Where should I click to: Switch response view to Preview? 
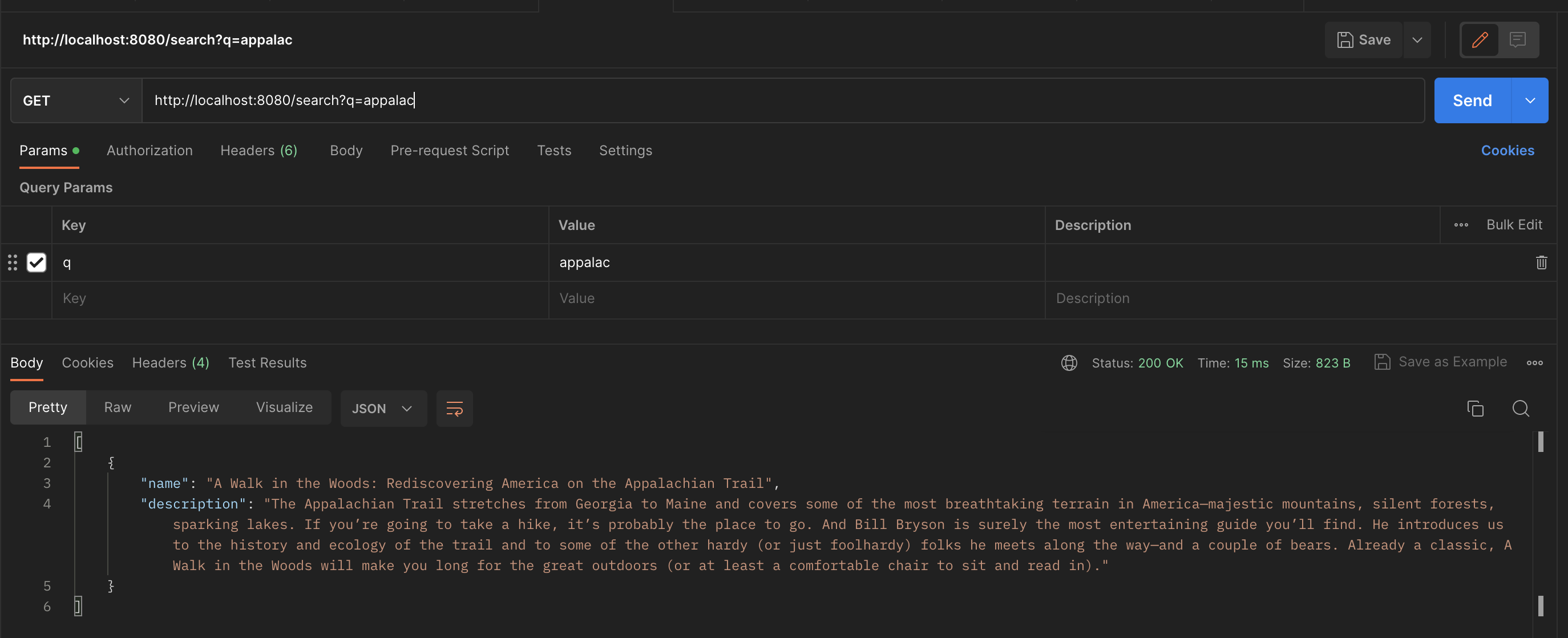[193, 407]
